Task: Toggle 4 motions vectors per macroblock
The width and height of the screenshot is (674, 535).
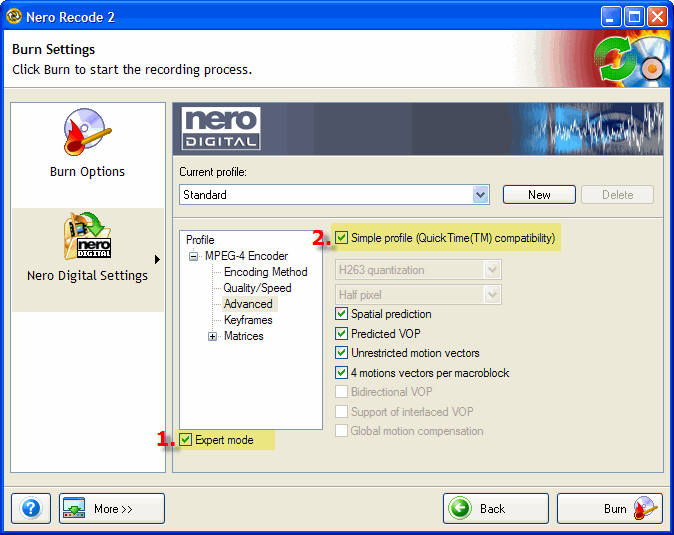Action: pos(341,373)
